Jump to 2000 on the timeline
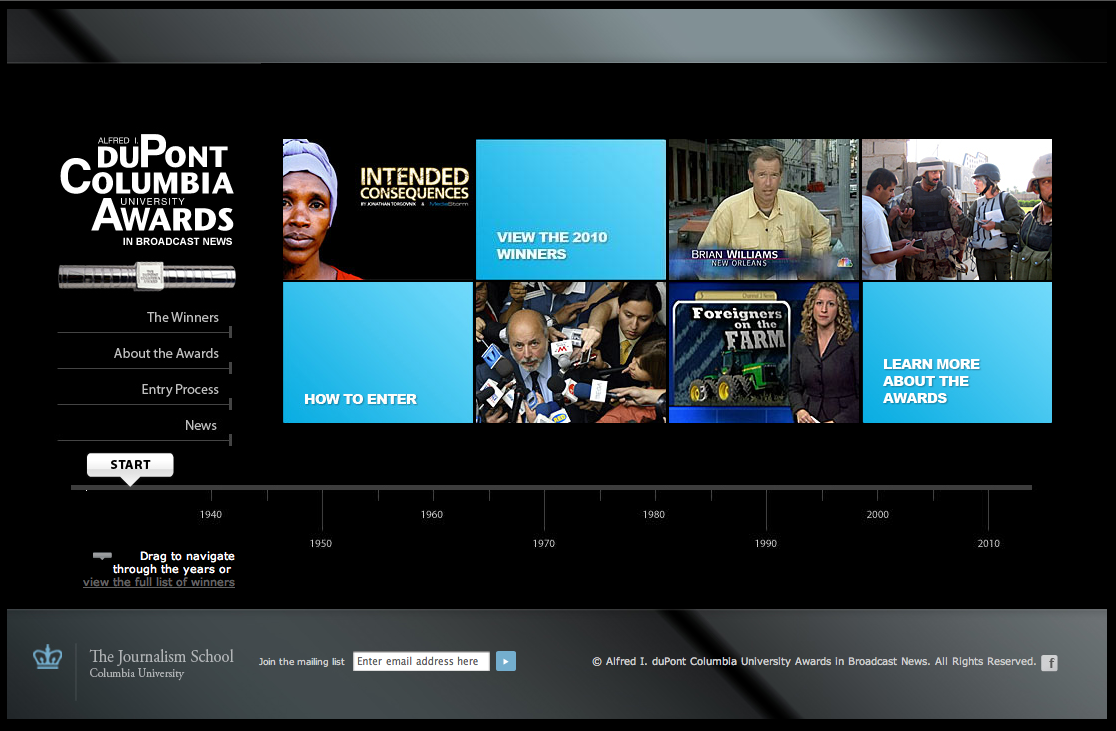 pyautogui.click(x=878, y=514)
